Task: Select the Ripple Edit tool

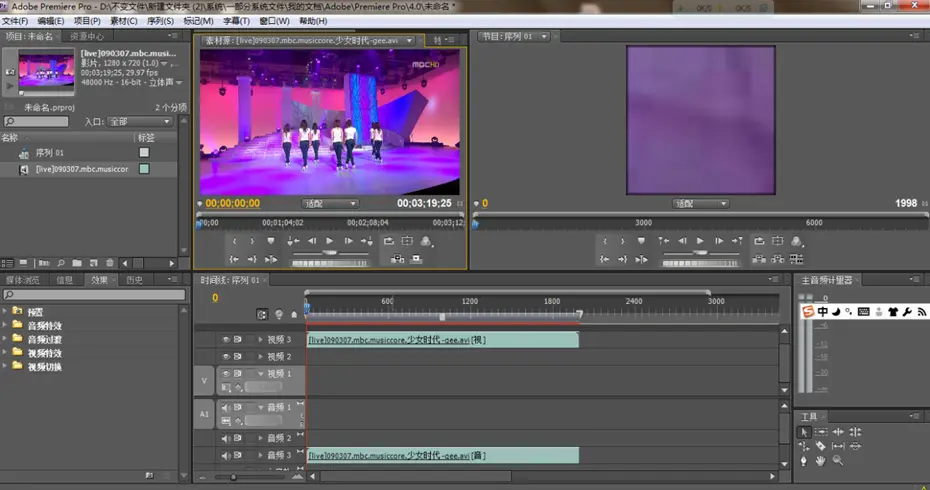Action: click(838, 432)
